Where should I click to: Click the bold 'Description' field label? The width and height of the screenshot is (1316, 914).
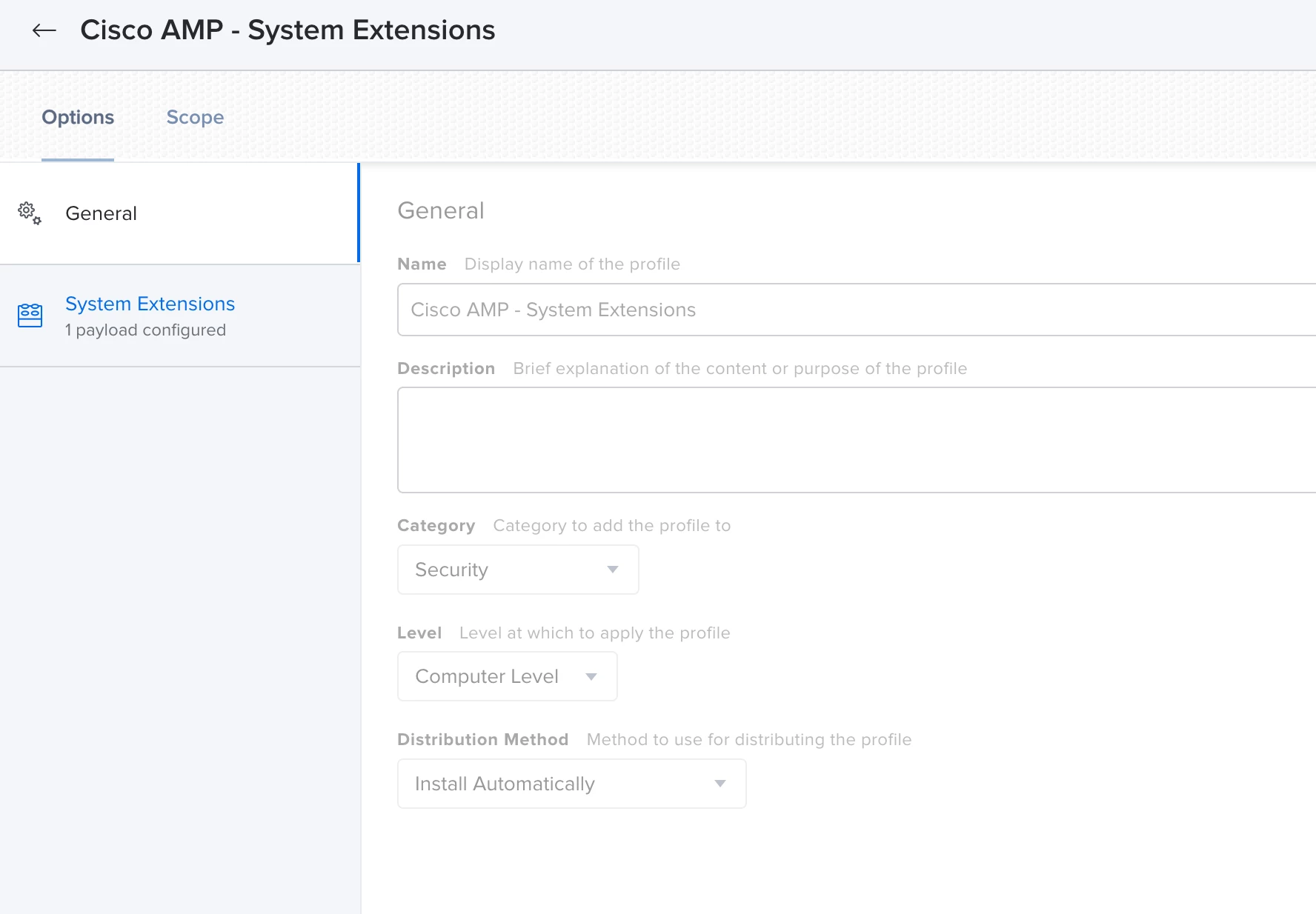tap(446, 369)
